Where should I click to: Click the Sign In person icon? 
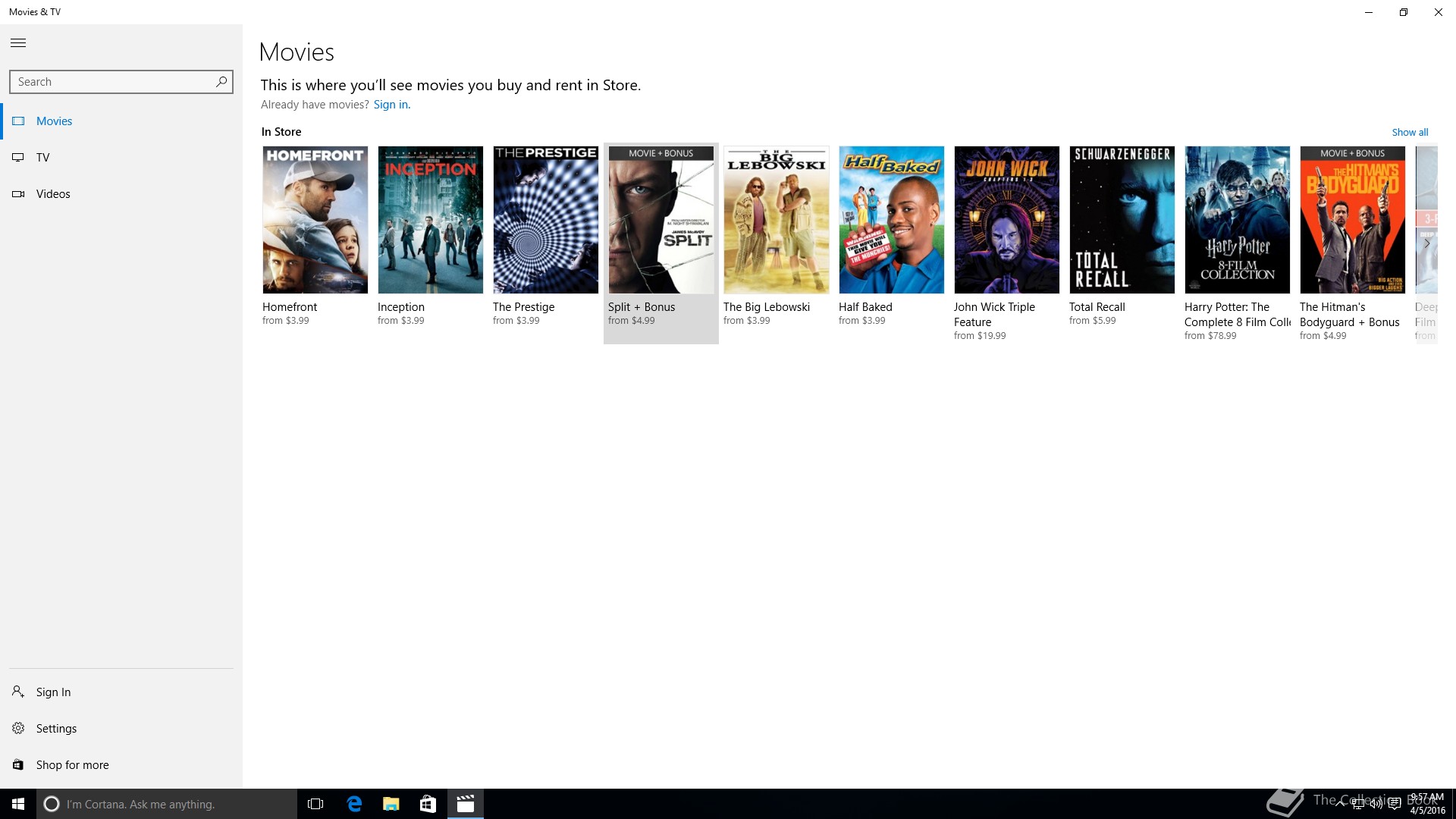18,692
